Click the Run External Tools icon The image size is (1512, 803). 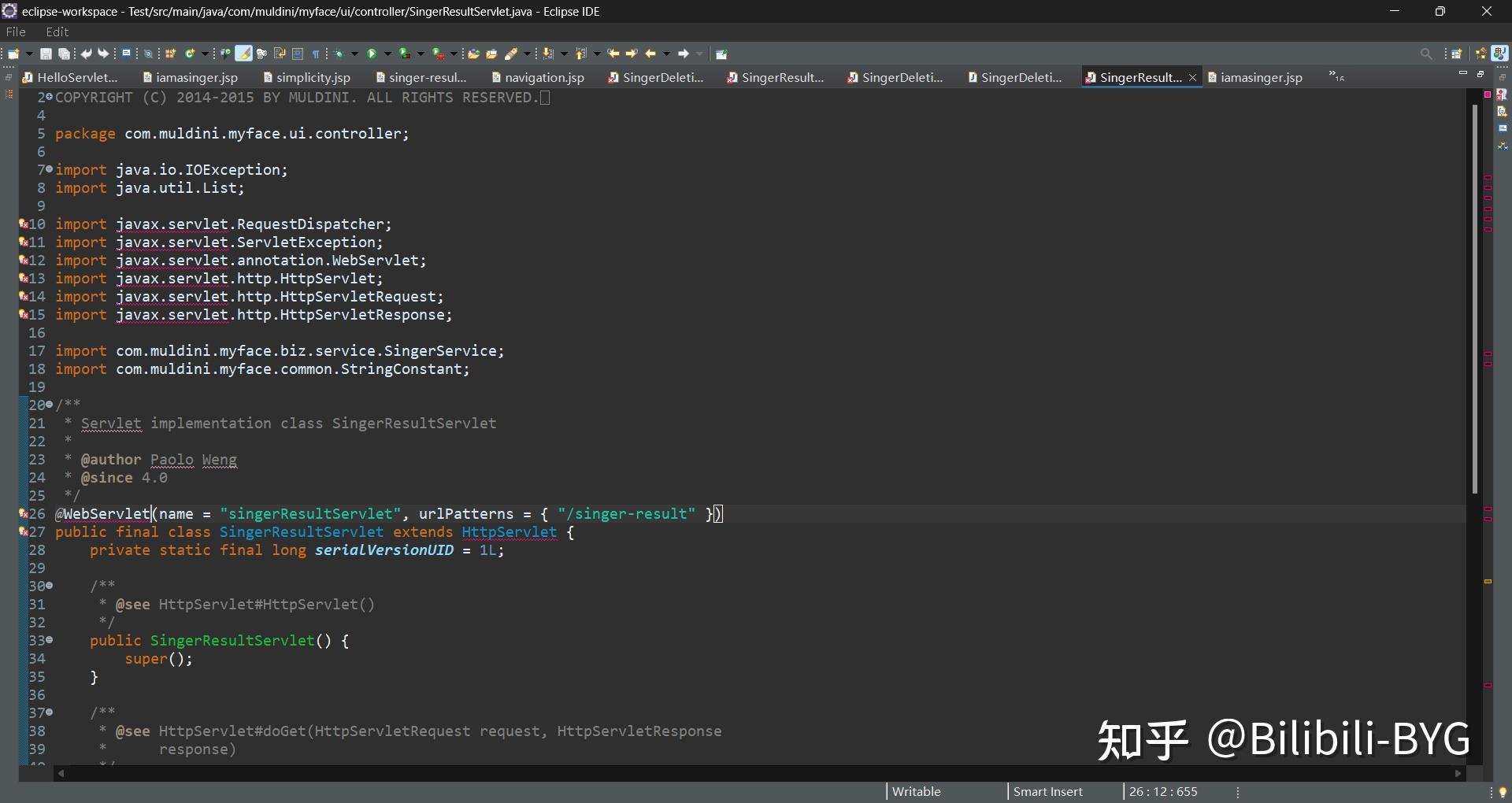(438, 54)
